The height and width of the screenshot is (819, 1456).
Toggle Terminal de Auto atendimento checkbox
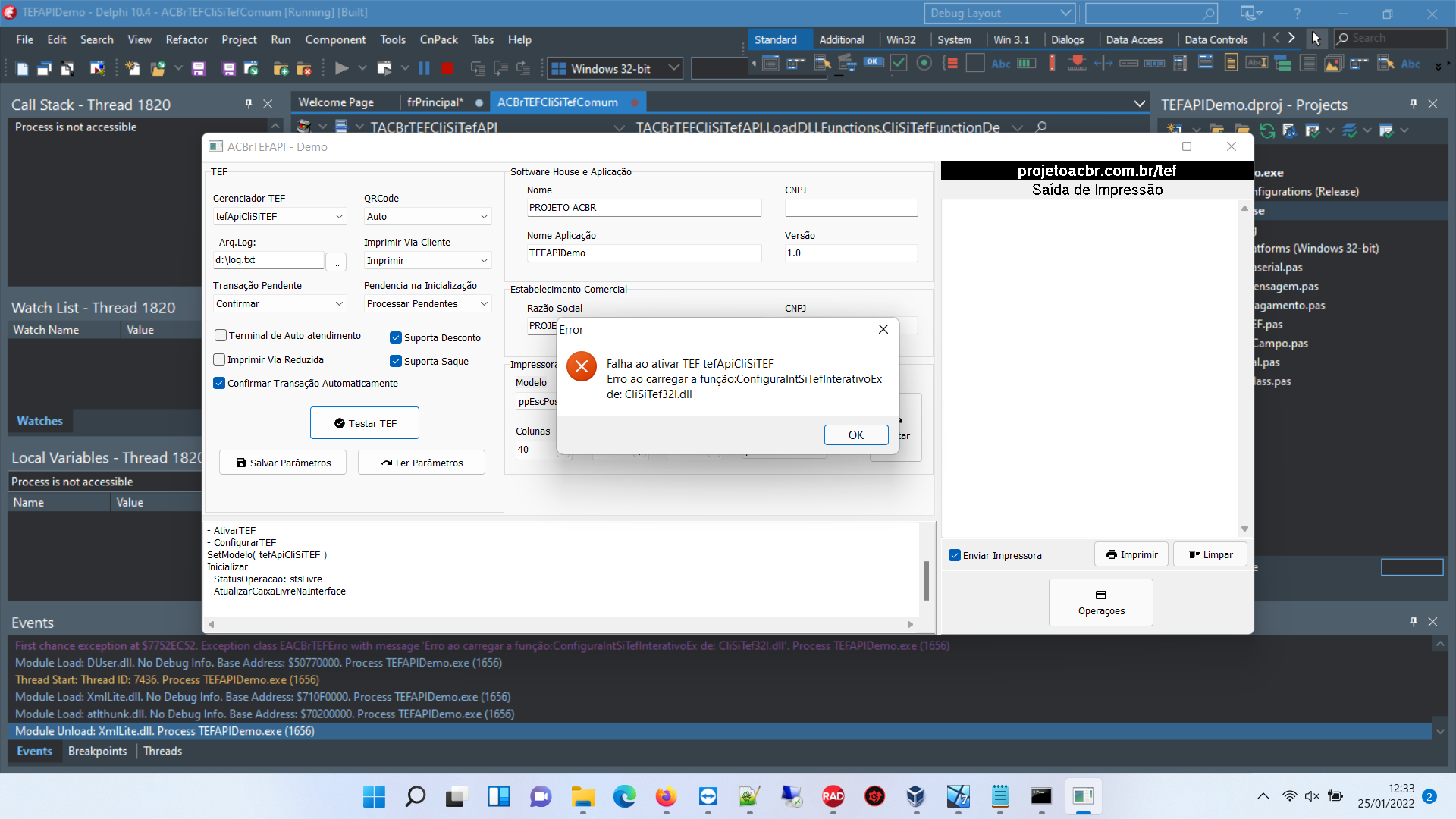pyautogui.click(x=221, y=335)
